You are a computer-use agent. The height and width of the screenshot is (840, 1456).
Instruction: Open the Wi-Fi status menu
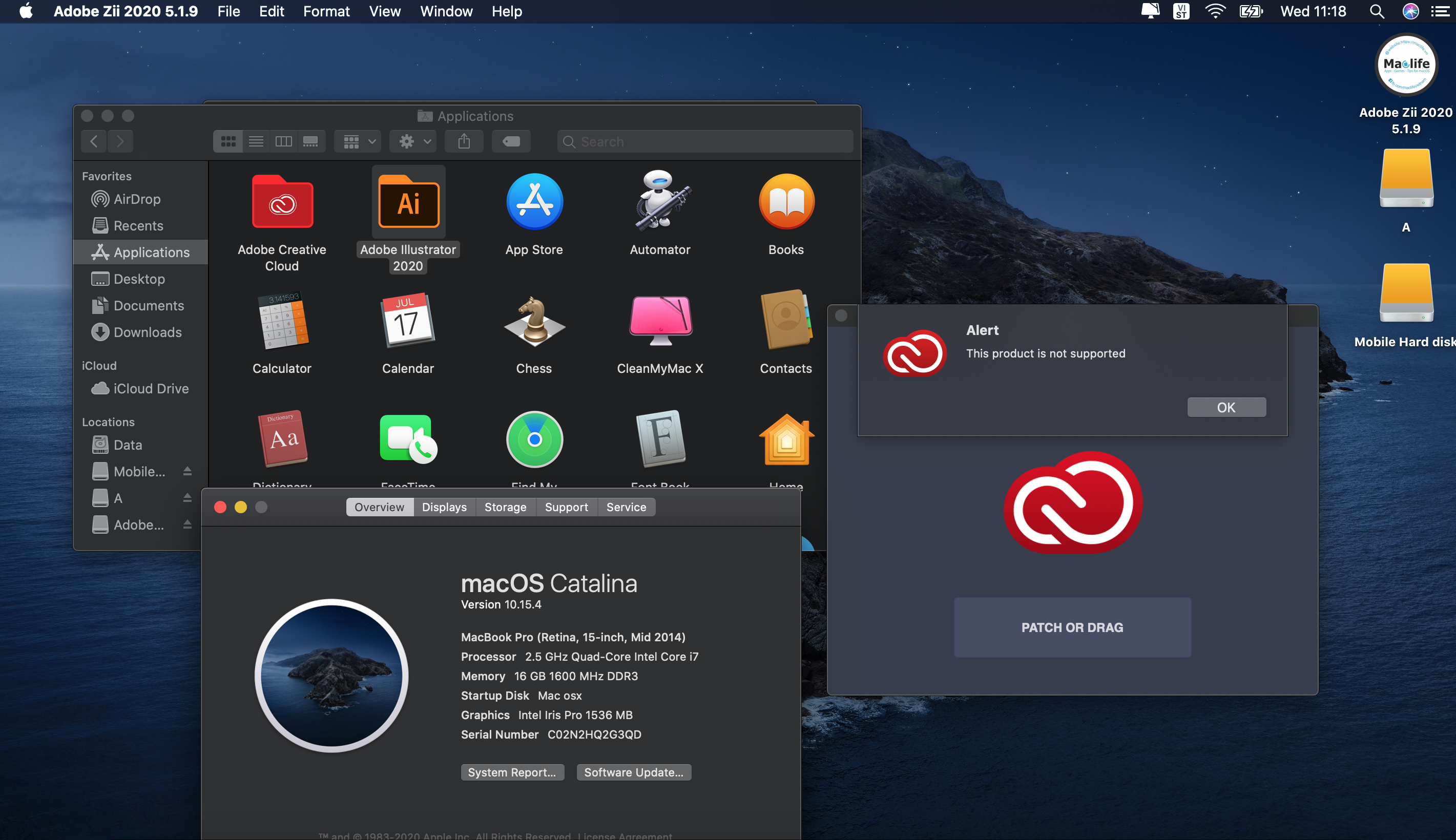tap(1215, 12)
